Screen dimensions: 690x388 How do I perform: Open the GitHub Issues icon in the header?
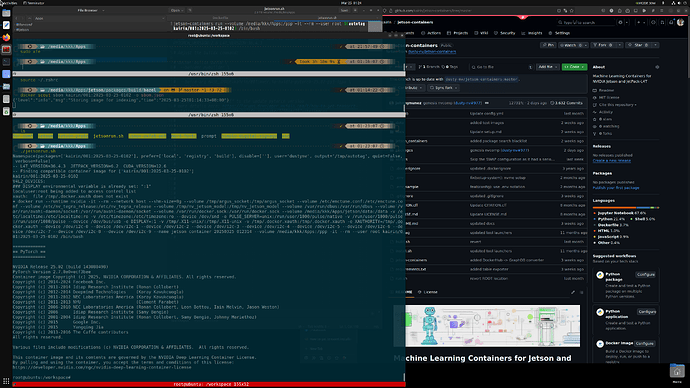653,22
